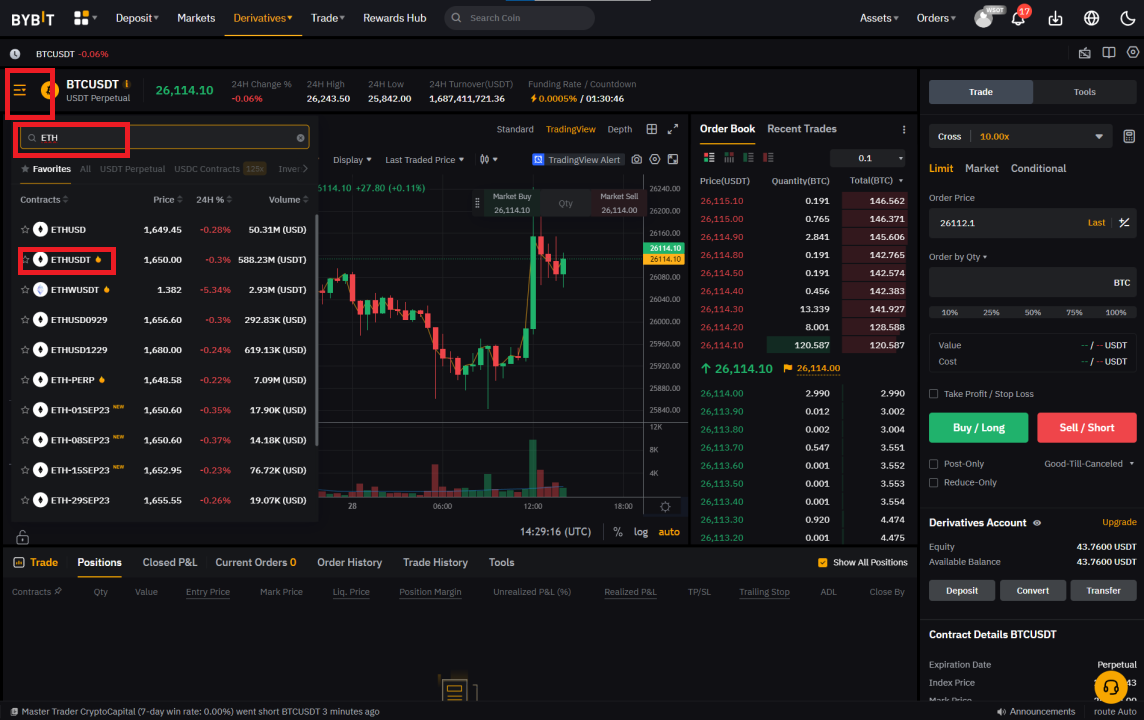Open live support headset chat

coord(1110,686)
